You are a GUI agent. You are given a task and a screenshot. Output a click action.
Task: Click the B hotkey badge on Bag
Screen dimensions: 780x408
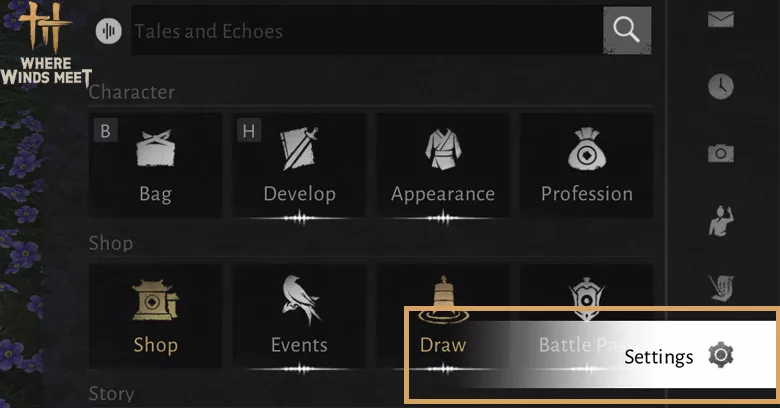[104, 129]
